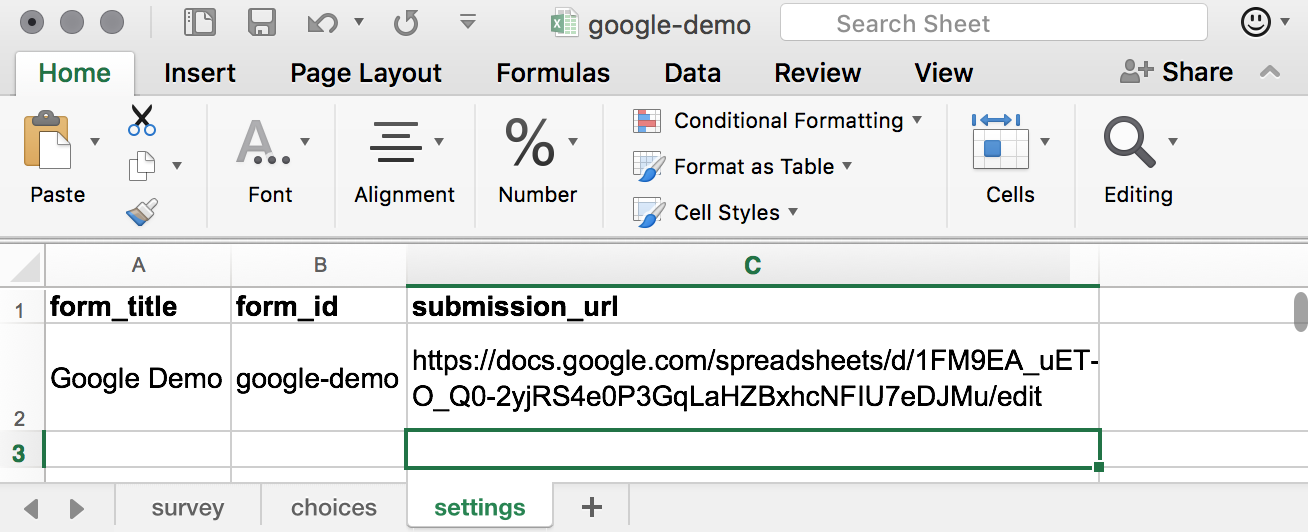1308x532 pixels.
Task: Add a new sheet with plus
Action: [x=592, y=507]
